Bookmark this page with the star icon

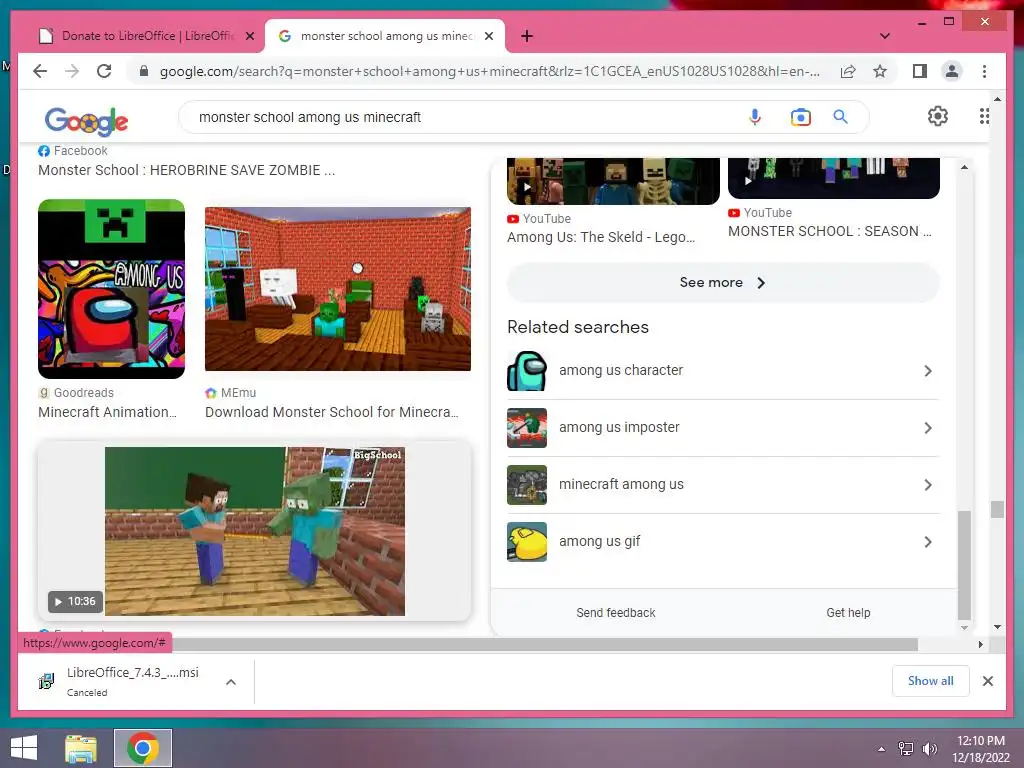(880, 71)
